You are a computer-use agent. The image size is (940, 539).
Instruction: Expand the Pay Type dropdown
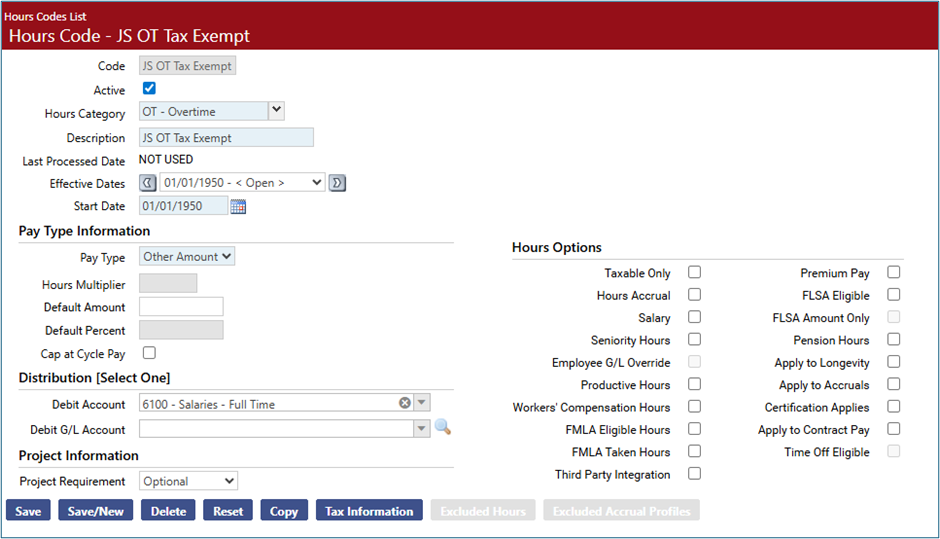[x=187, y=257]
